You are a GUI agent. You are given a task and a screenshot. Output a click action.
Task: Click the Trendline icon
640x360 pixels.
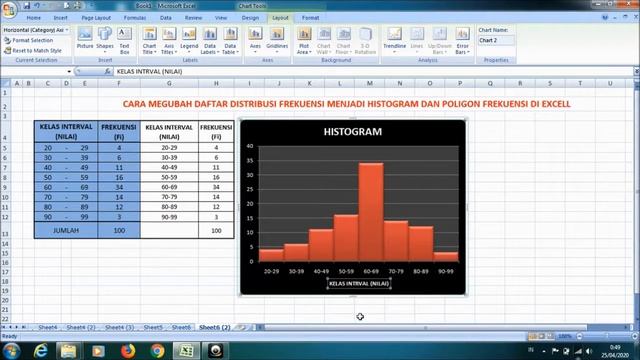tap(394, 40)
